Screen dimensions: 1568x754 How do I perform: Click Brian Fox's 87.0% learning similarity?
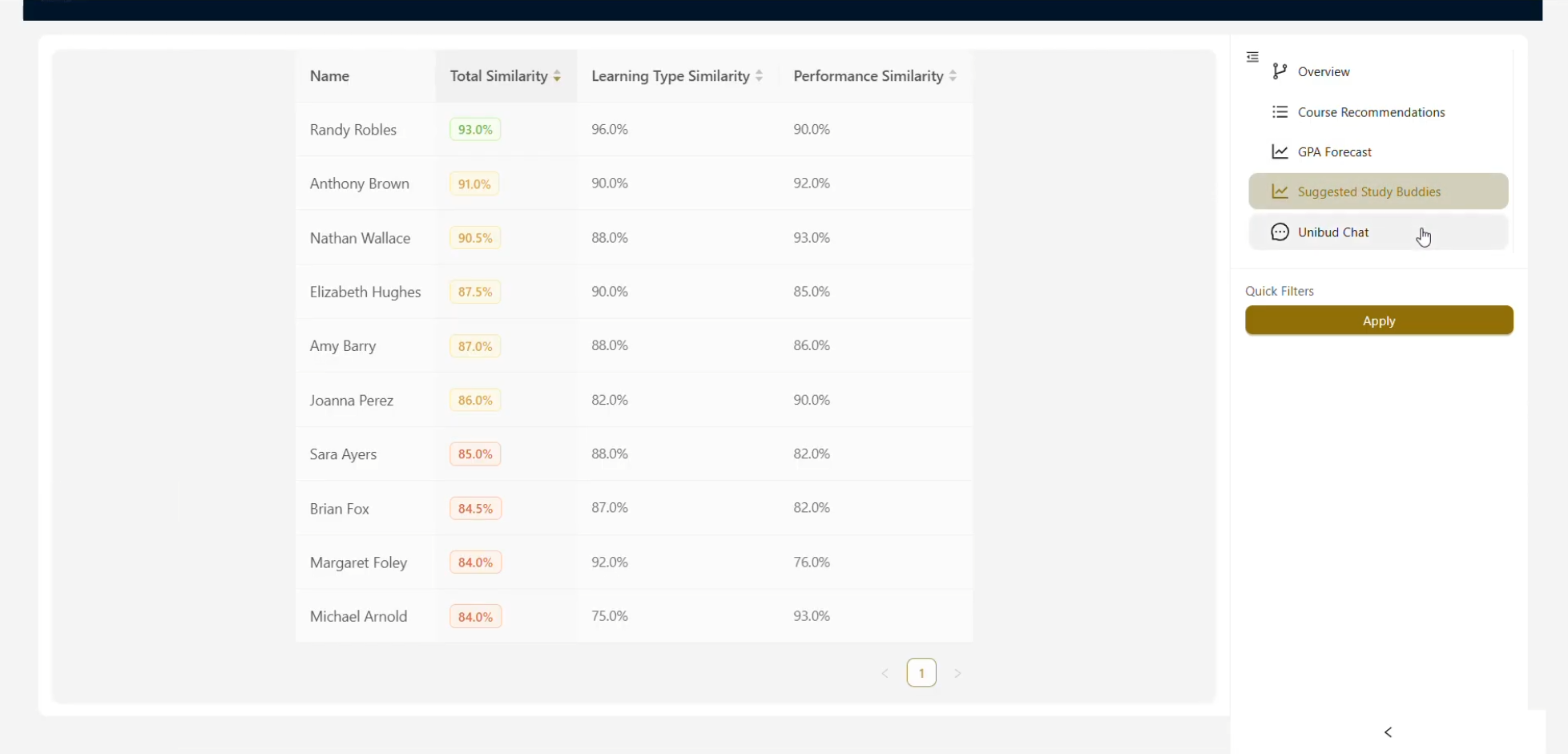[610, 507]
